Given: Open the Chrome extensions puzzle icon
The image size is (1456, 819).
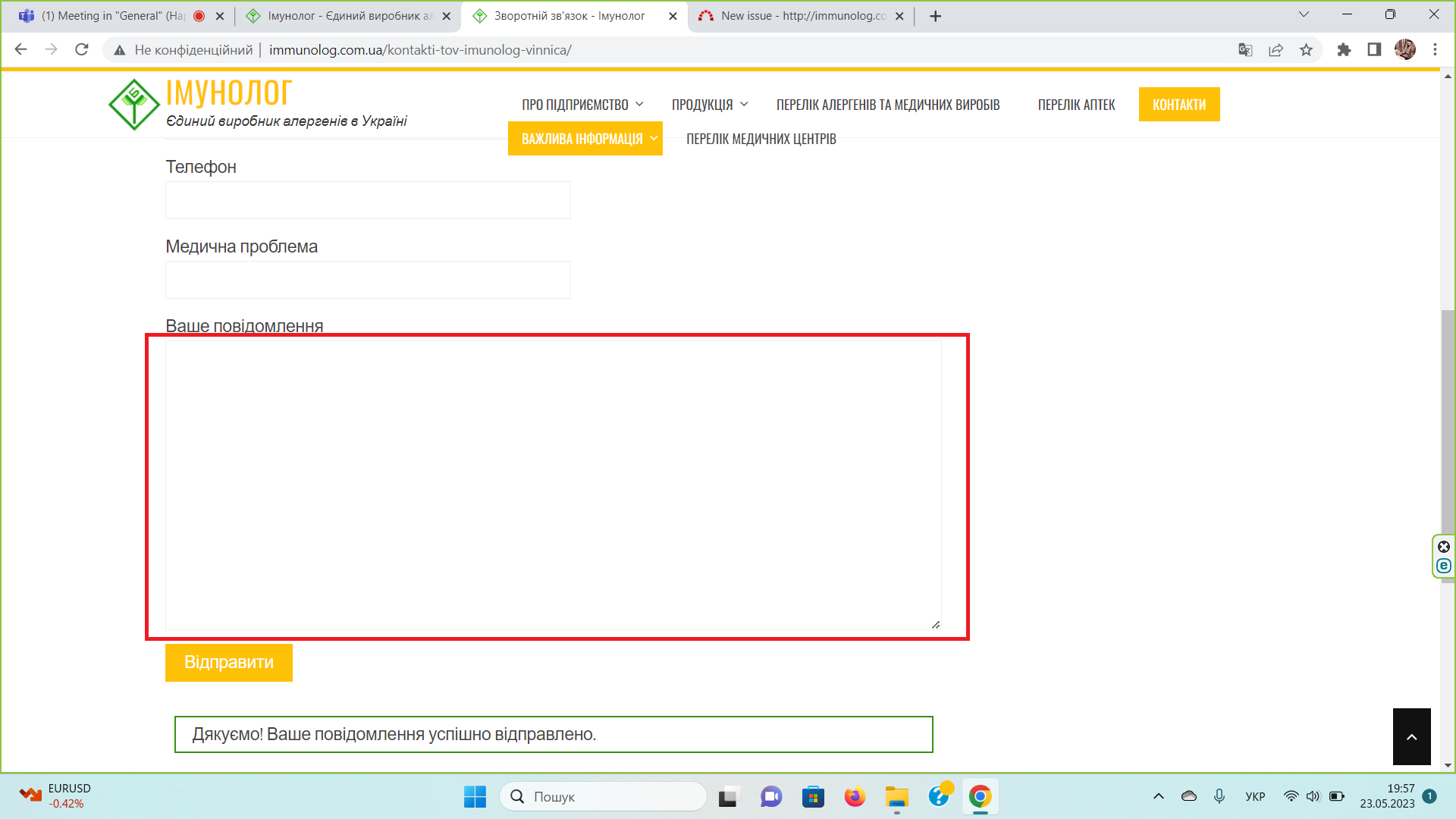Looking at the screenshot, I should pyautogui.click(x=1344, y=50).
